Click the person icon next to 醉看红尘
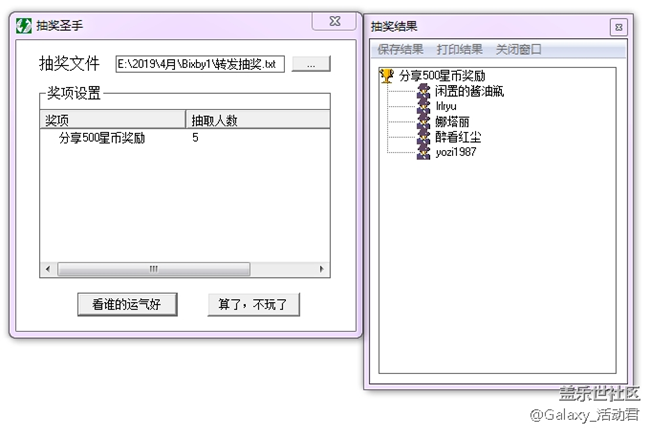This screenshot has height=438, width=650. (x=423, y=137)
